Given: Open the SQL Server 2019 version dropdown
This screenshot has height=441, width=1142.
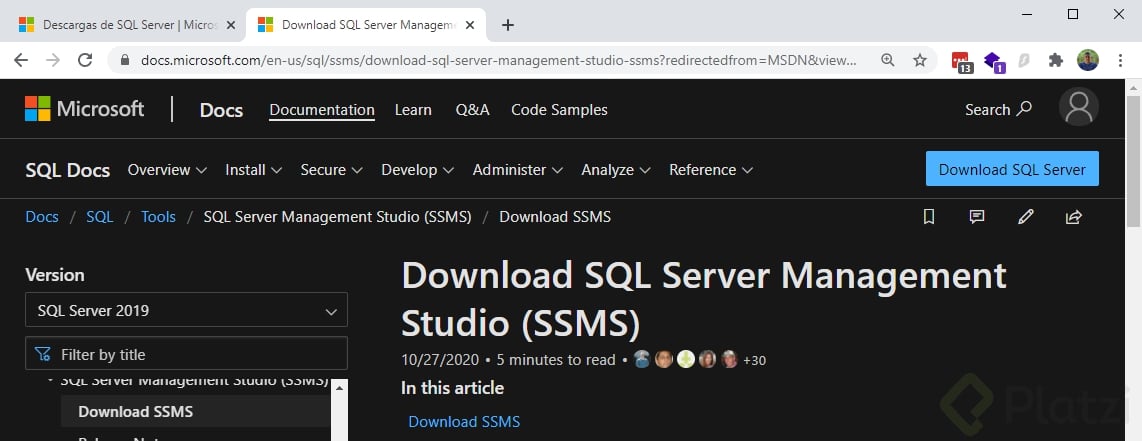Looking at the screenshot, I should (x=186, y=310).
